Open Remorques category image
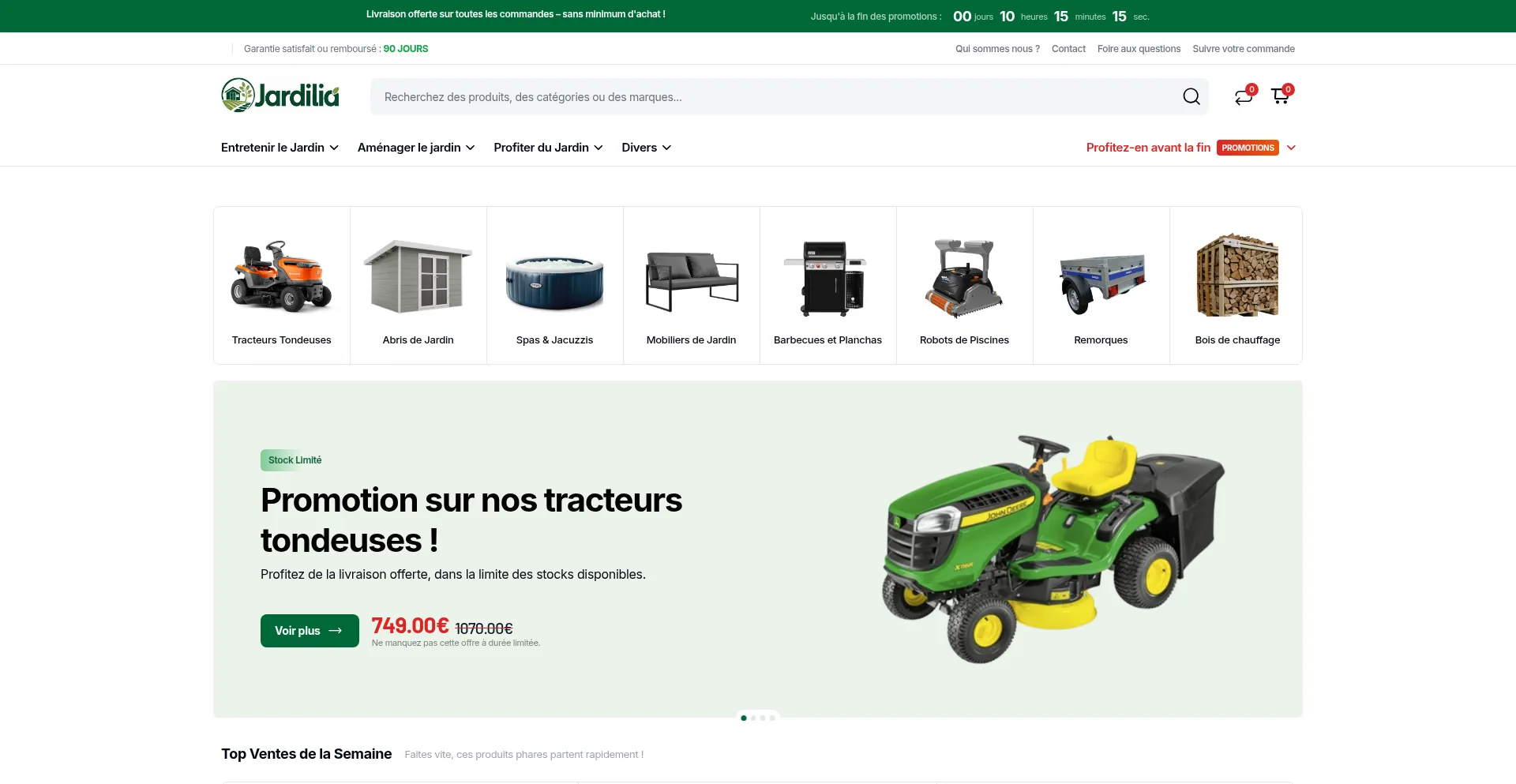This screenshot has width=1516, height=784. 1102,284
